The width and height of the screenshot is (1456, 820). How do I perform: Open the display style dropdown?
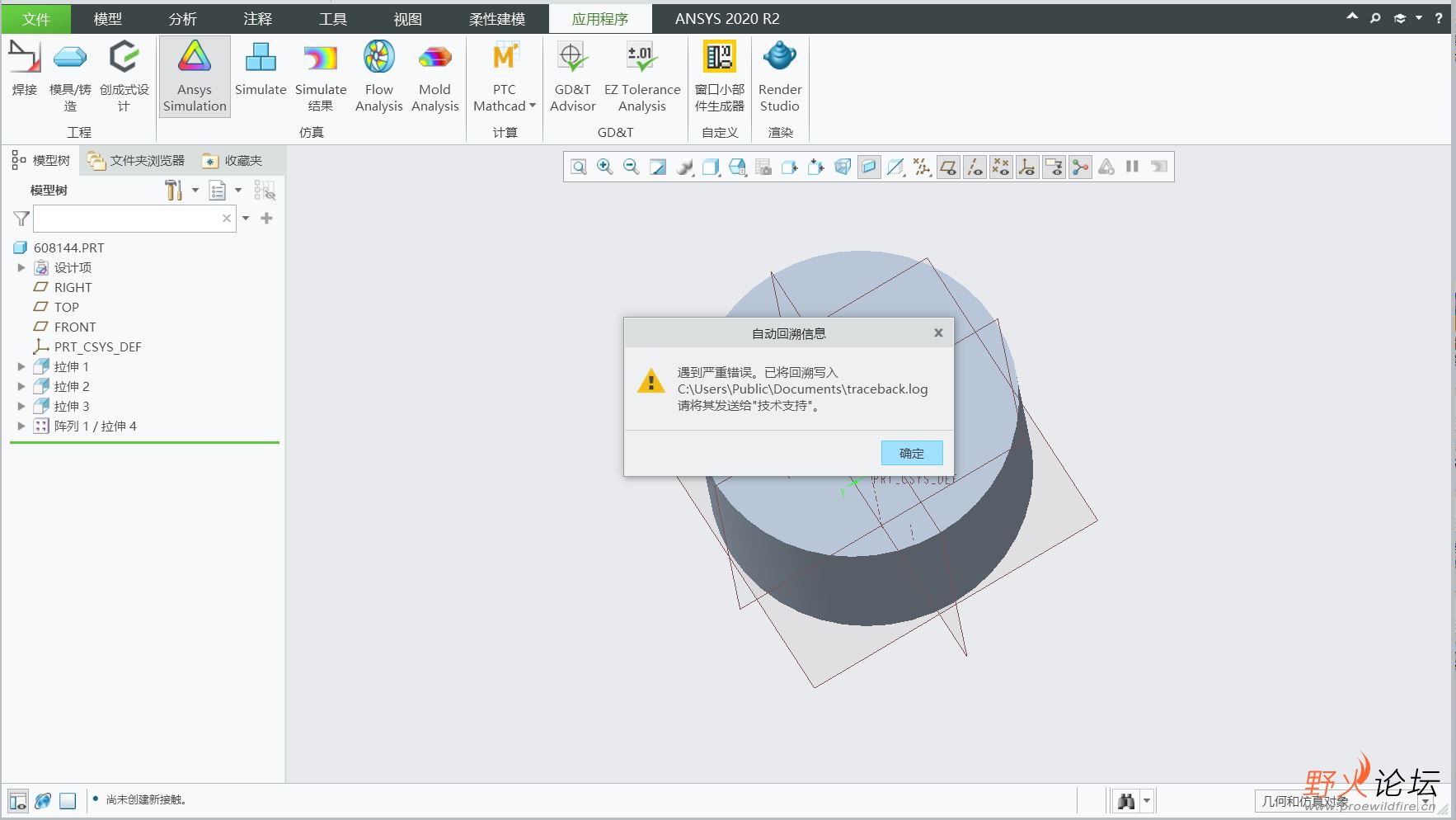(711, 167)
